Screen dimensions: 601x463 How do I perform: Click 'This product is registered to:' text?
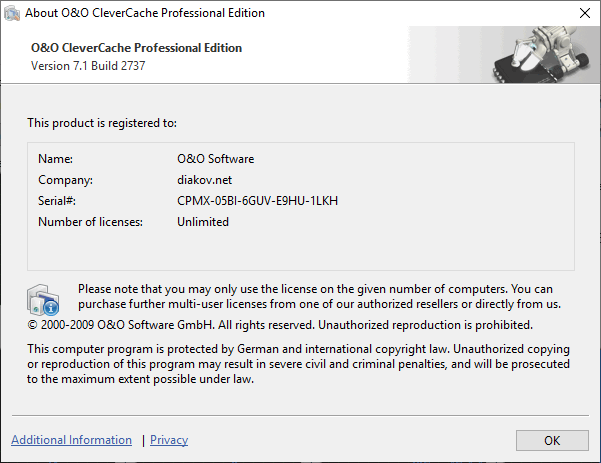102,123
